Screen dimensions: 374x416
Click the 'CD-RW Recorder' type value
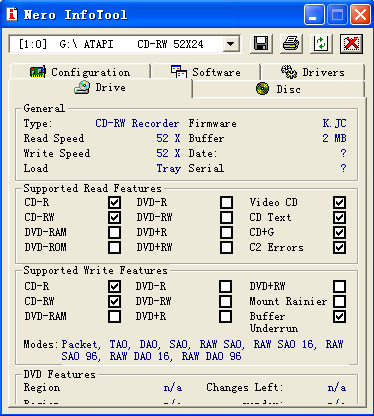point(137,123)
